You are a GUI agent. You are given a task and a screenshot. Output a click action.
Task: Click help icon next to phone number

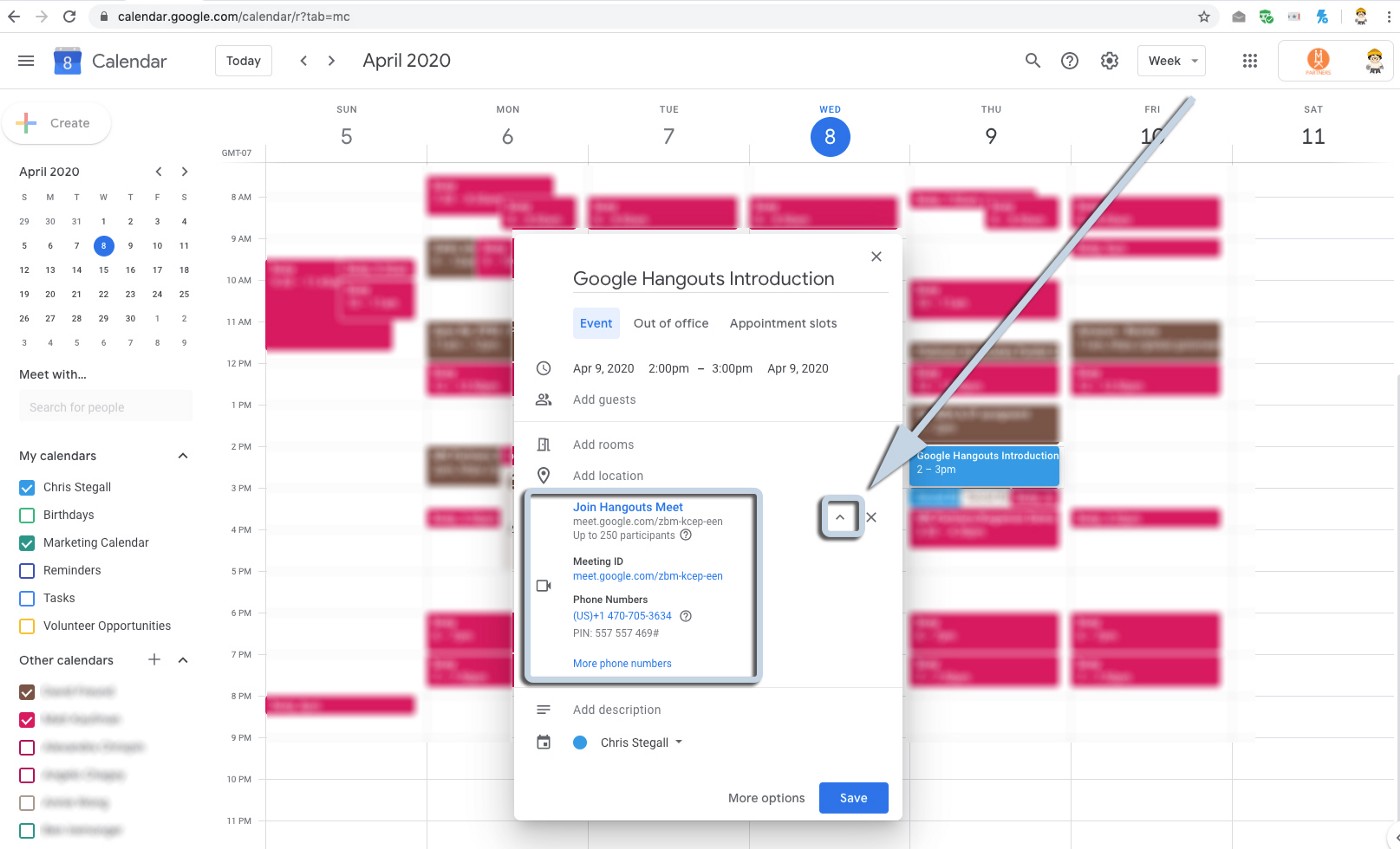coord(686,616)
